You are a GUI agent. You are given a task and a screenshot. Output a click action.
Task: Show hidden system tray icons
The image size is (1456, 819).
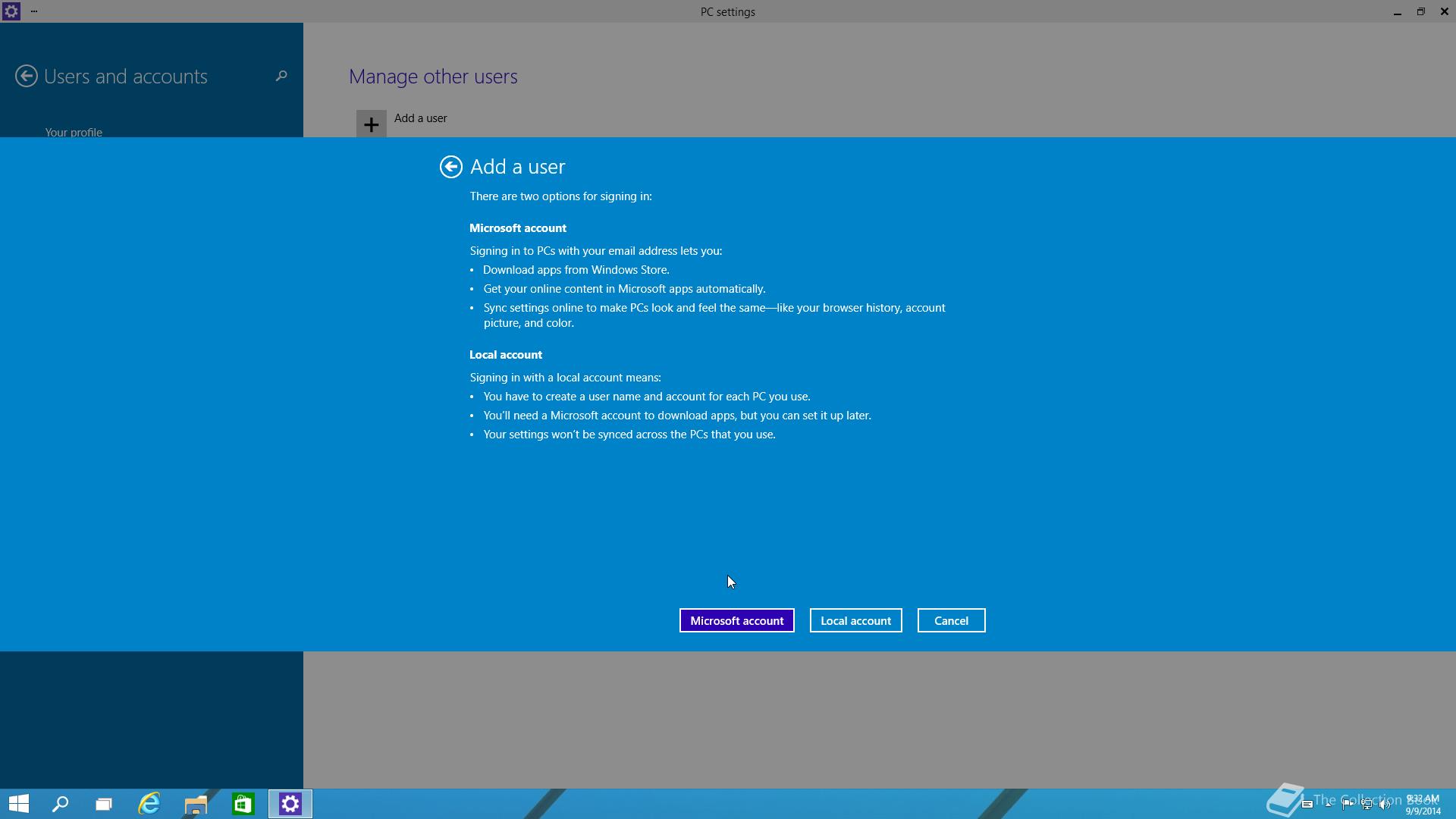[x=1328, y=804]
